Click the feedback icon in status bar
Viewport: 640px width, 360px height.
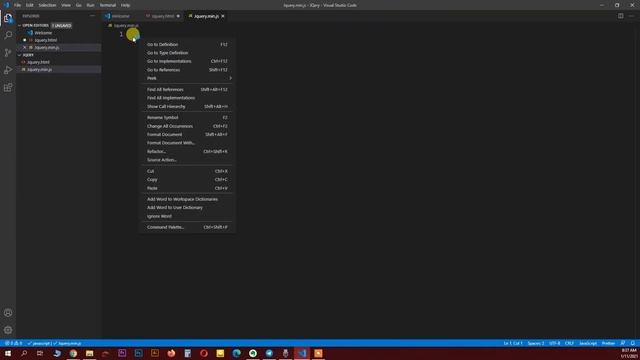pyautogui.click(x=622, y=343)
